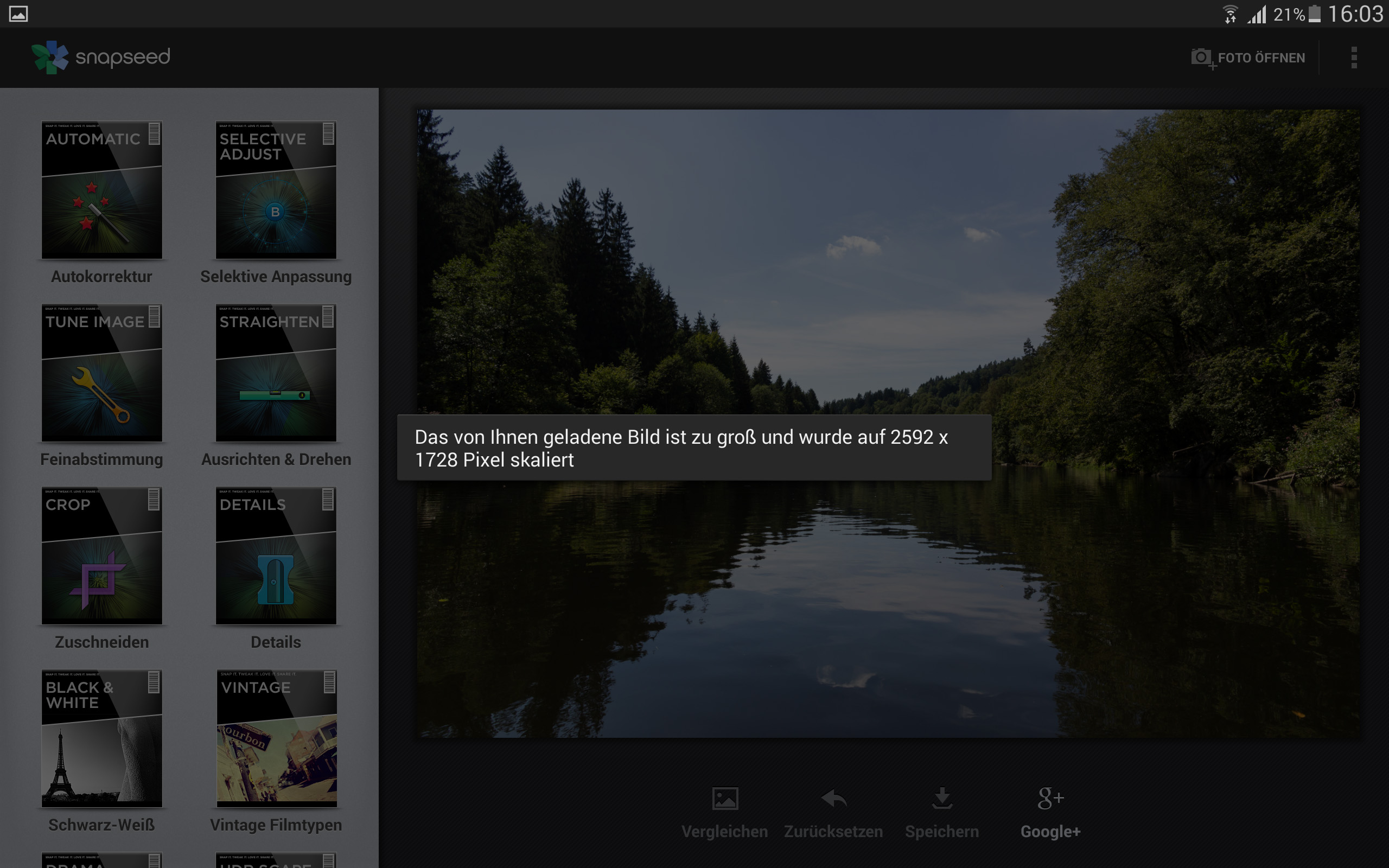Tap the Speichern download icon
This screenshot has width=1389, height=868.
942,799
